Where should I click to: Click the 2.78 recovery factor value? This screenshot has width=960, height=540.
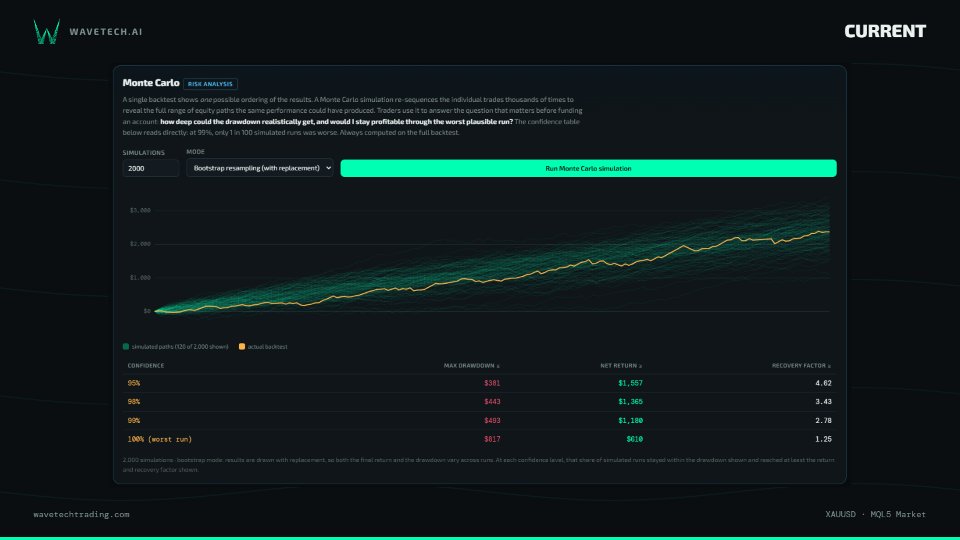(x=823, y=421)
